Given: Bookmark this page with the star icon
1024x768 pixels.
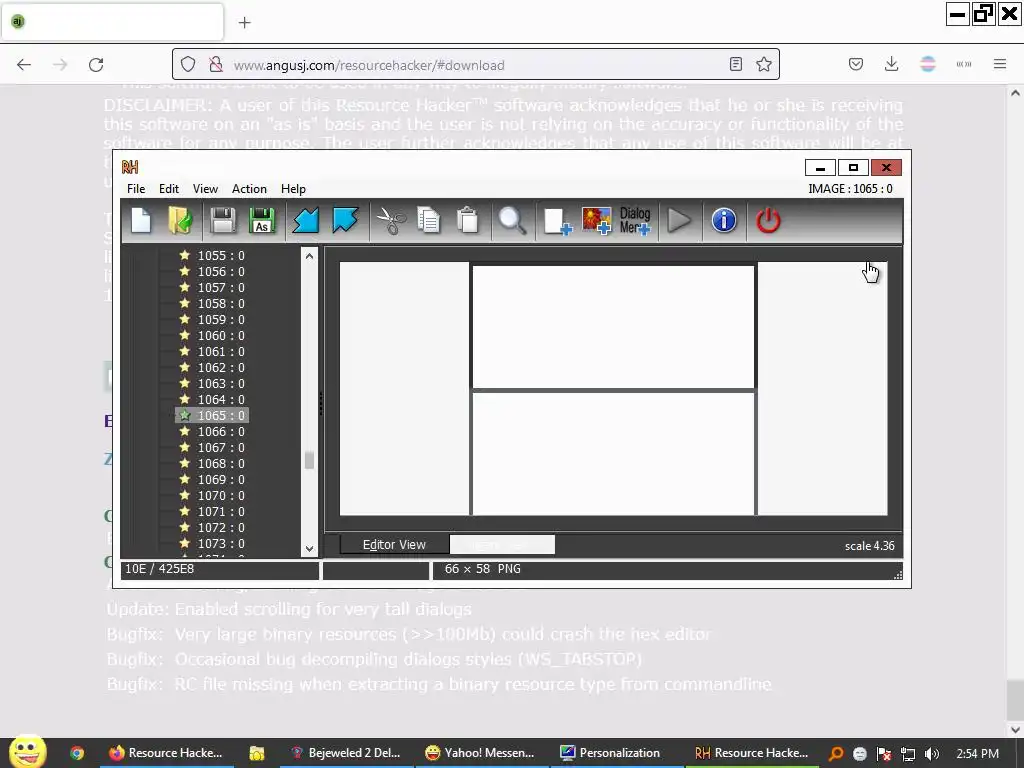Looking at the screenshot, I should point(763,64).
